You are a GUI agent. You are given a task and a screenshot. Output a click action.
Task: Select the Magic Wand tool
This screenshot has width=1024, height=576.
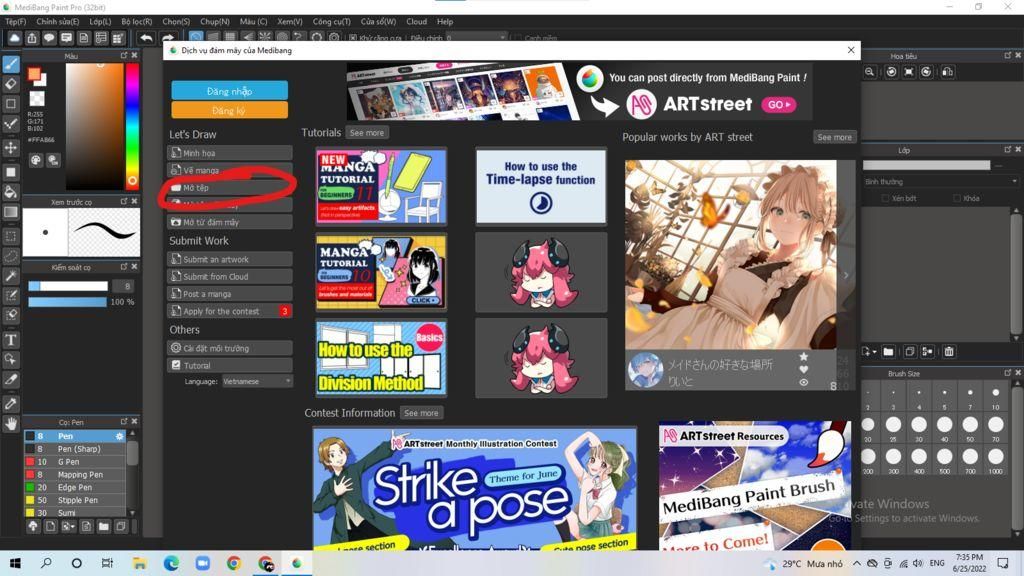pyautogui.click(x=11, y=276)
